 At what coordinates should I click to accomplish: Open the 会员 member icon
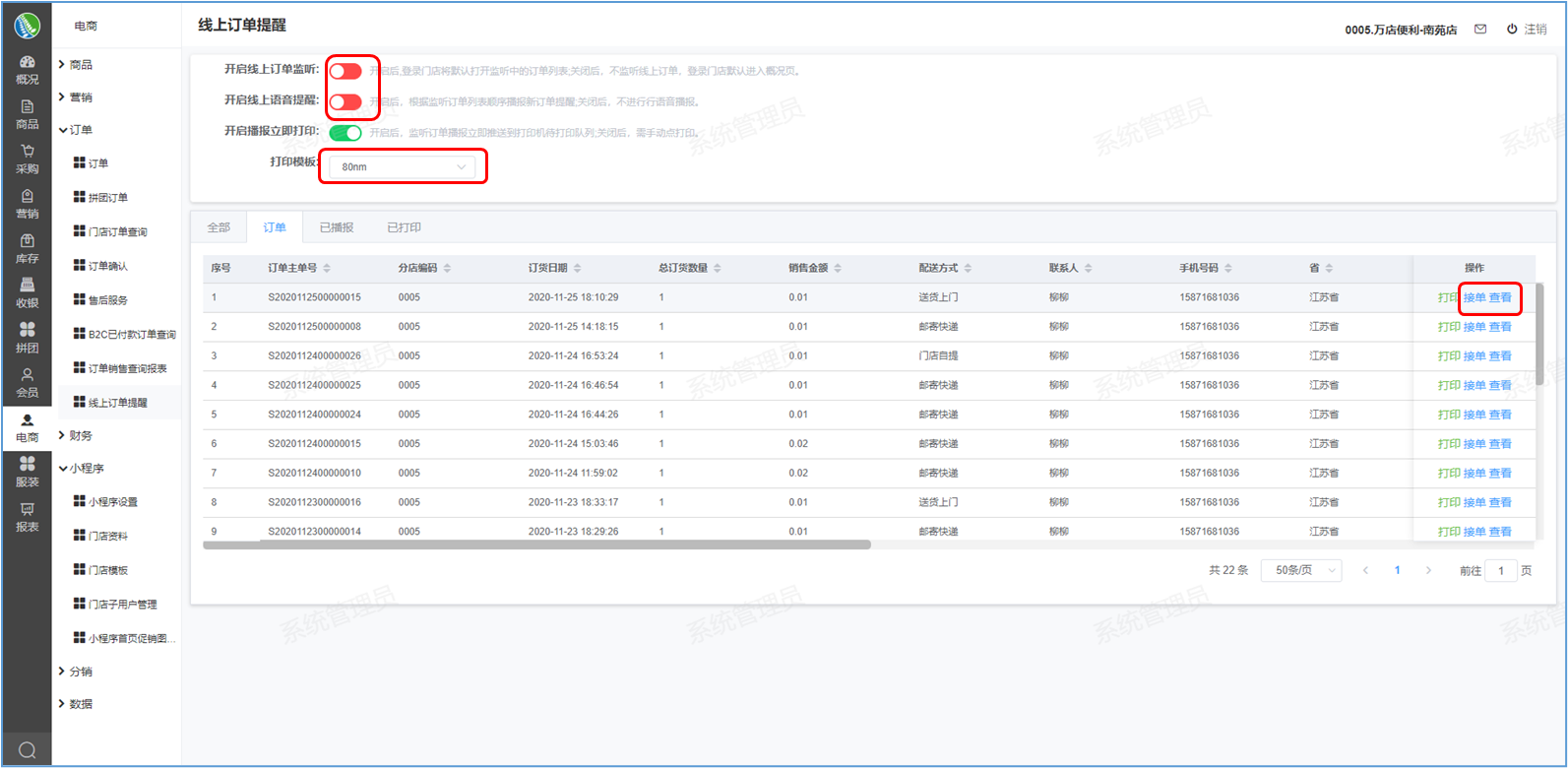point(27,382)
